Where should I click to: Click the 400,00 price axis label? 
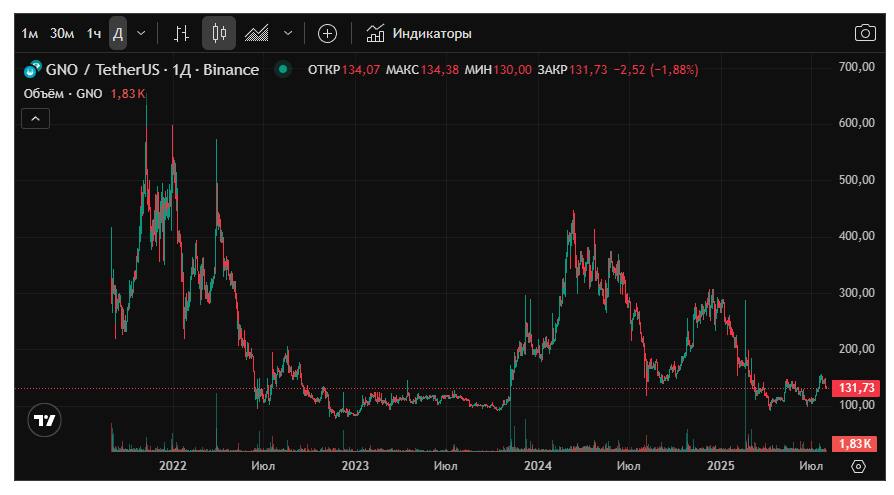pos(856,236)
